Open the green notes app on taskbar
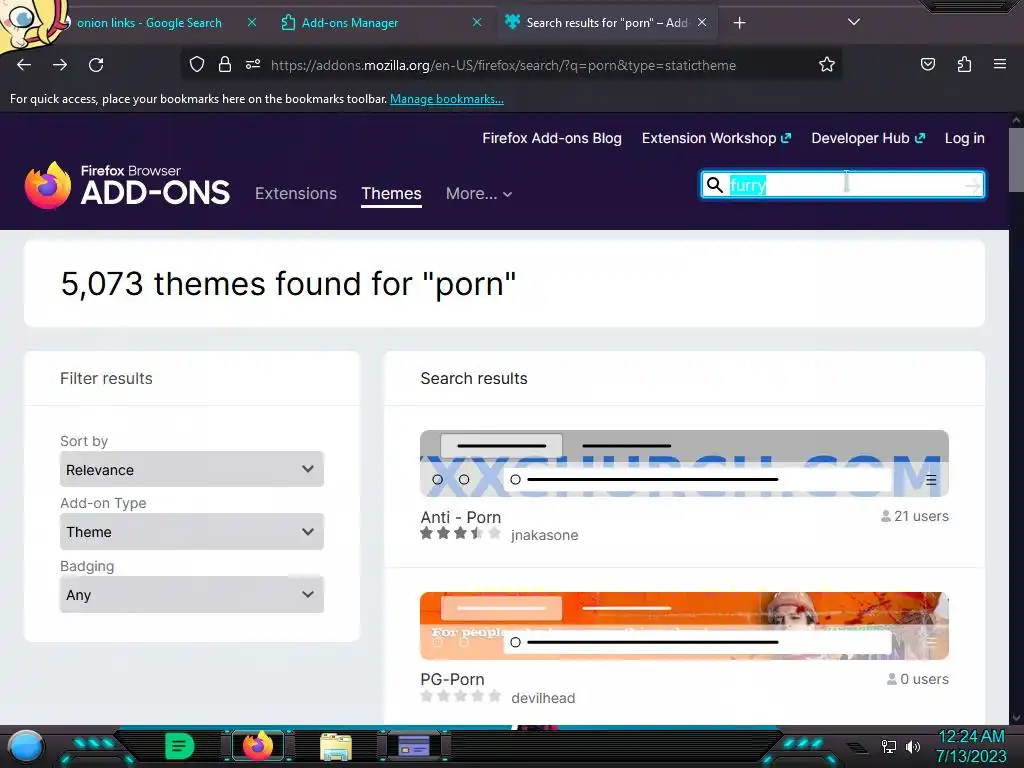The width and height of the screenshot is (1024, 768). click(x=180, y=746)
